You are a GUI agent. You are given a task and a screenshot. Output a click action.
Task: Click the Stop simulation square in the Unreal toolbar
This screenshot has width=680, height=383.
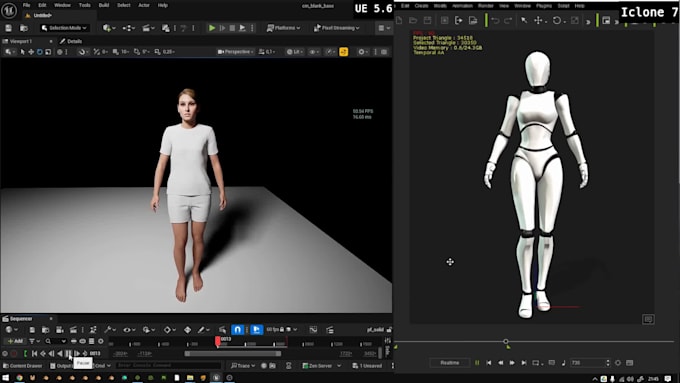[x=232, y=28]
